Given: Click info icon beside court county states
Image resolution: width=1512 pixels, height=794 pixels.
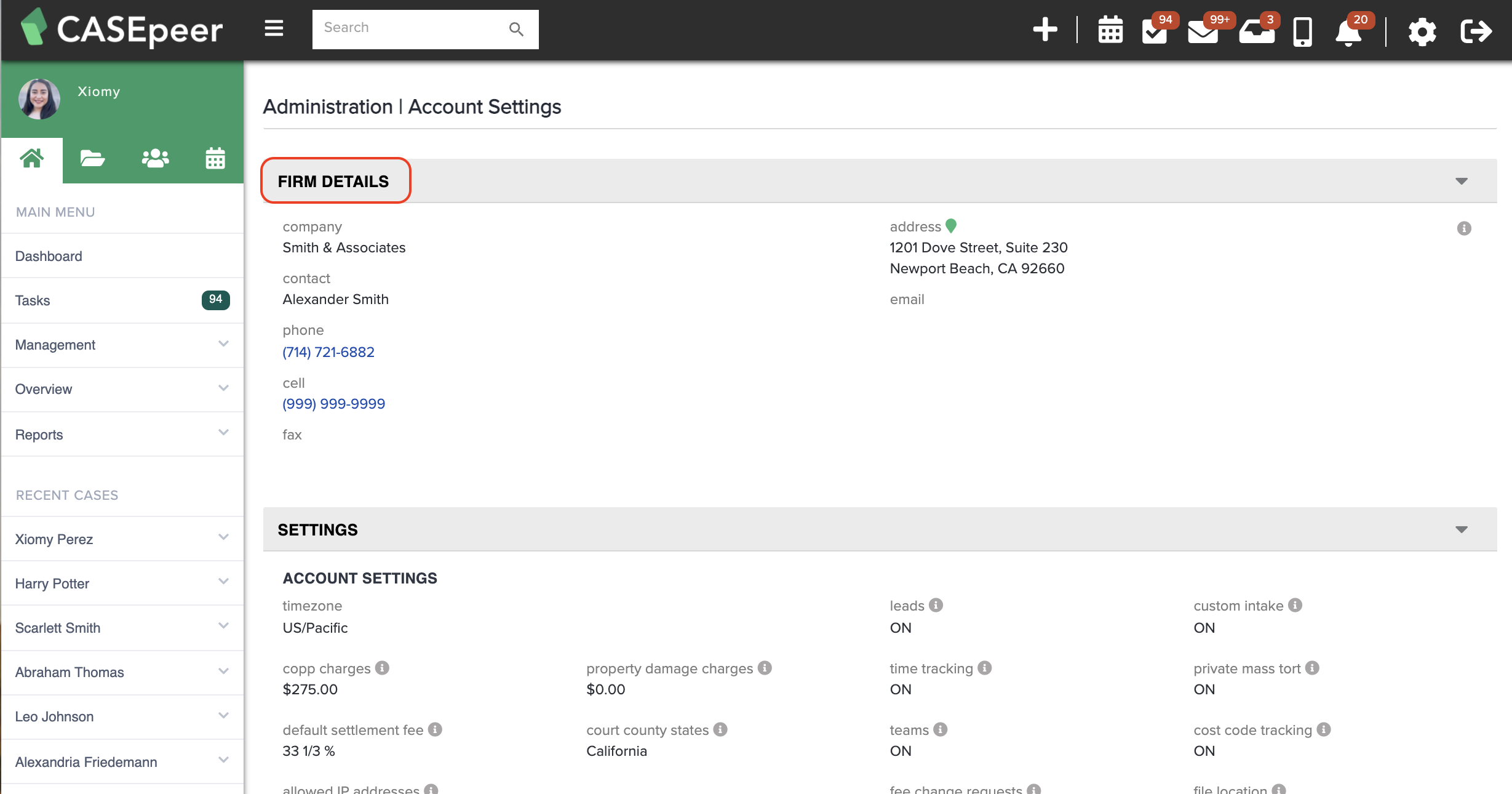Looking at the screenshot, I should [720, 729].
